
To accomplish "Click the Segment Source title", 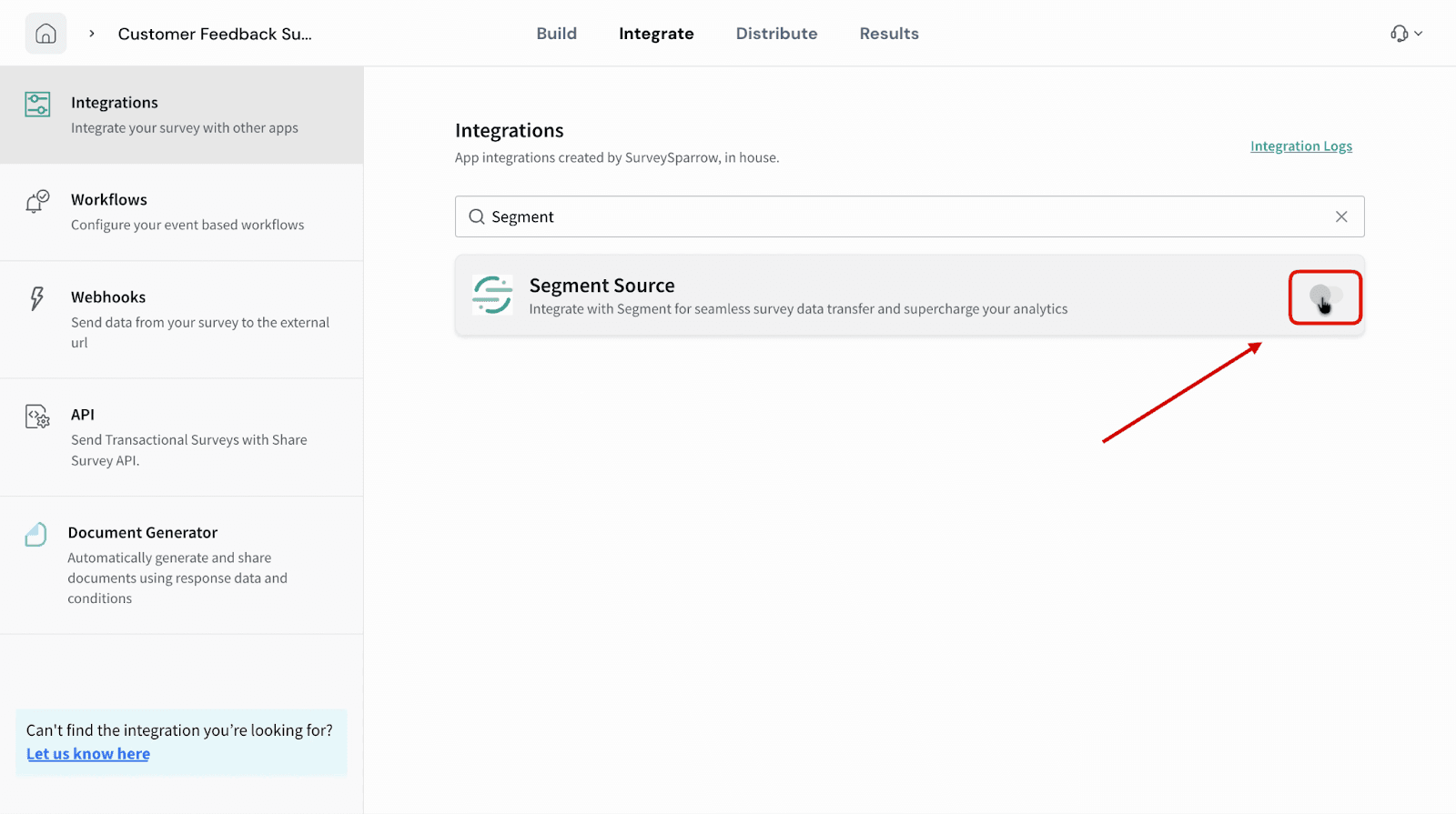I will point(602,286).
